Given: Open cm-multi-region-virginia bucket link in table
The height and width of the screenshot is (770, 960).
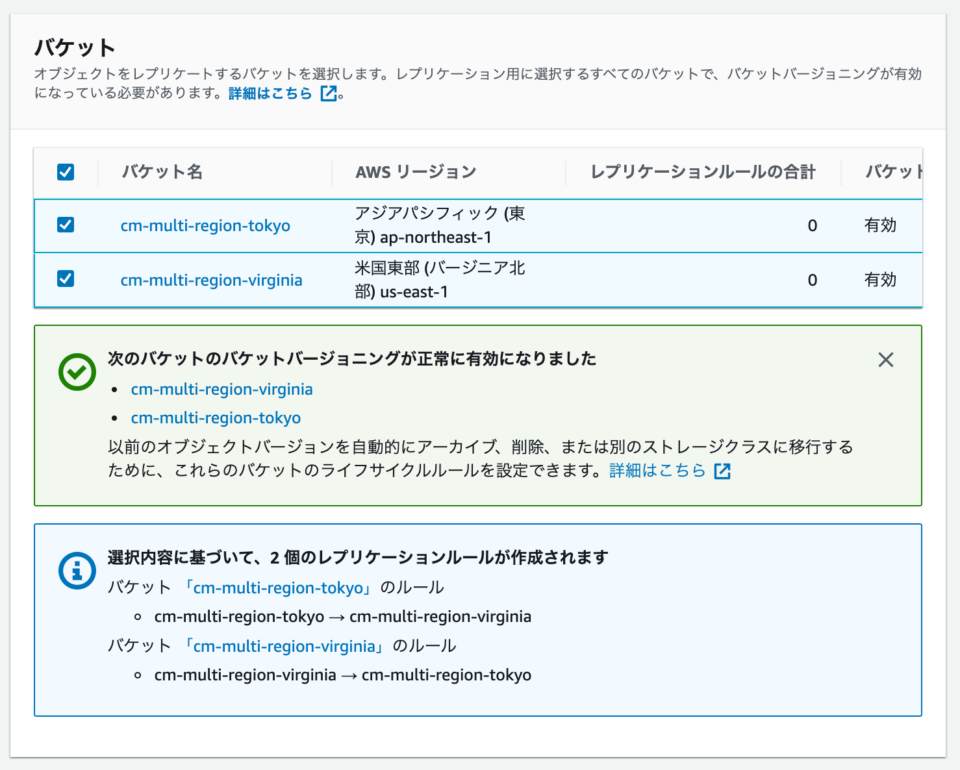Looking at the screenshot, I should (x=211, y=280).
